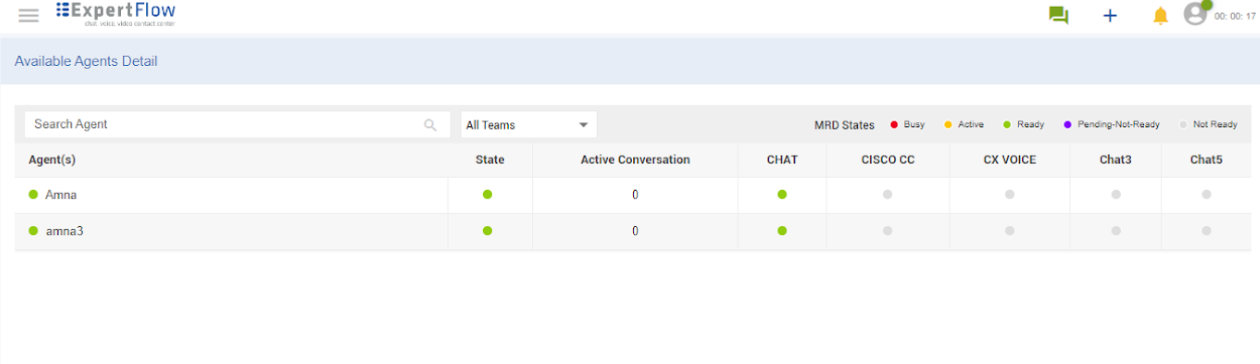This screenshot has width=1260, height=364.
Task: Click the blue plus icon
Action: click(x=1109, y=15)
